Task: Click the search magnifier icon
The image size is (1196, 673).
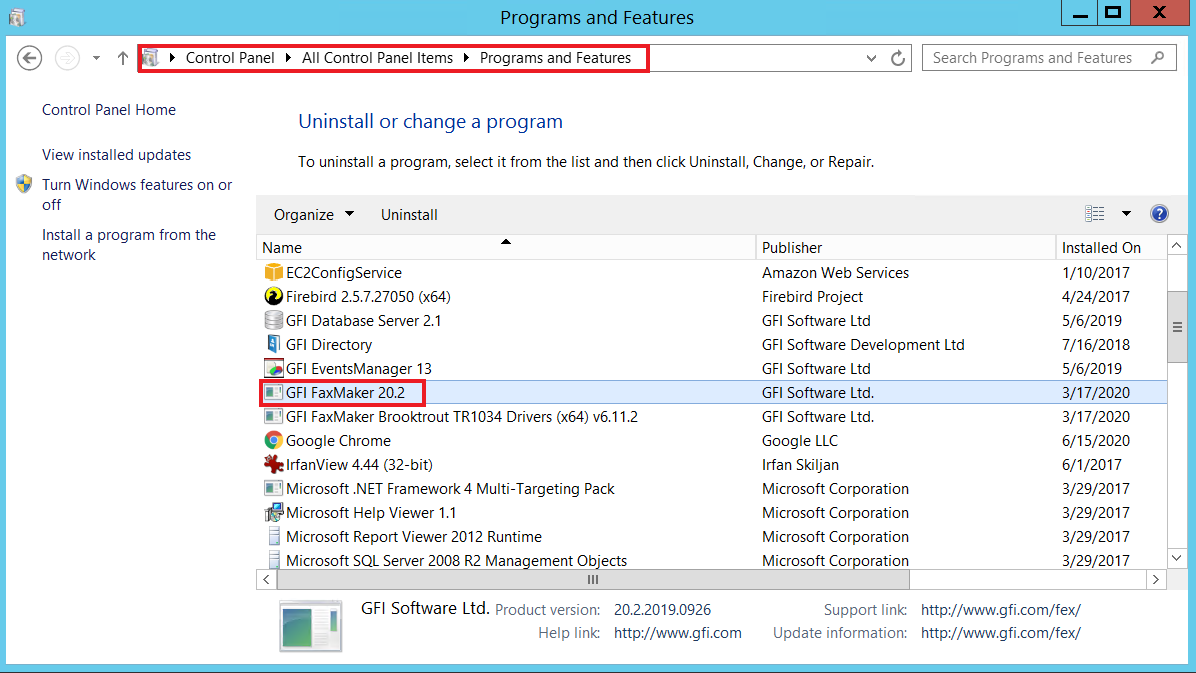Action: pos(1158,57)
